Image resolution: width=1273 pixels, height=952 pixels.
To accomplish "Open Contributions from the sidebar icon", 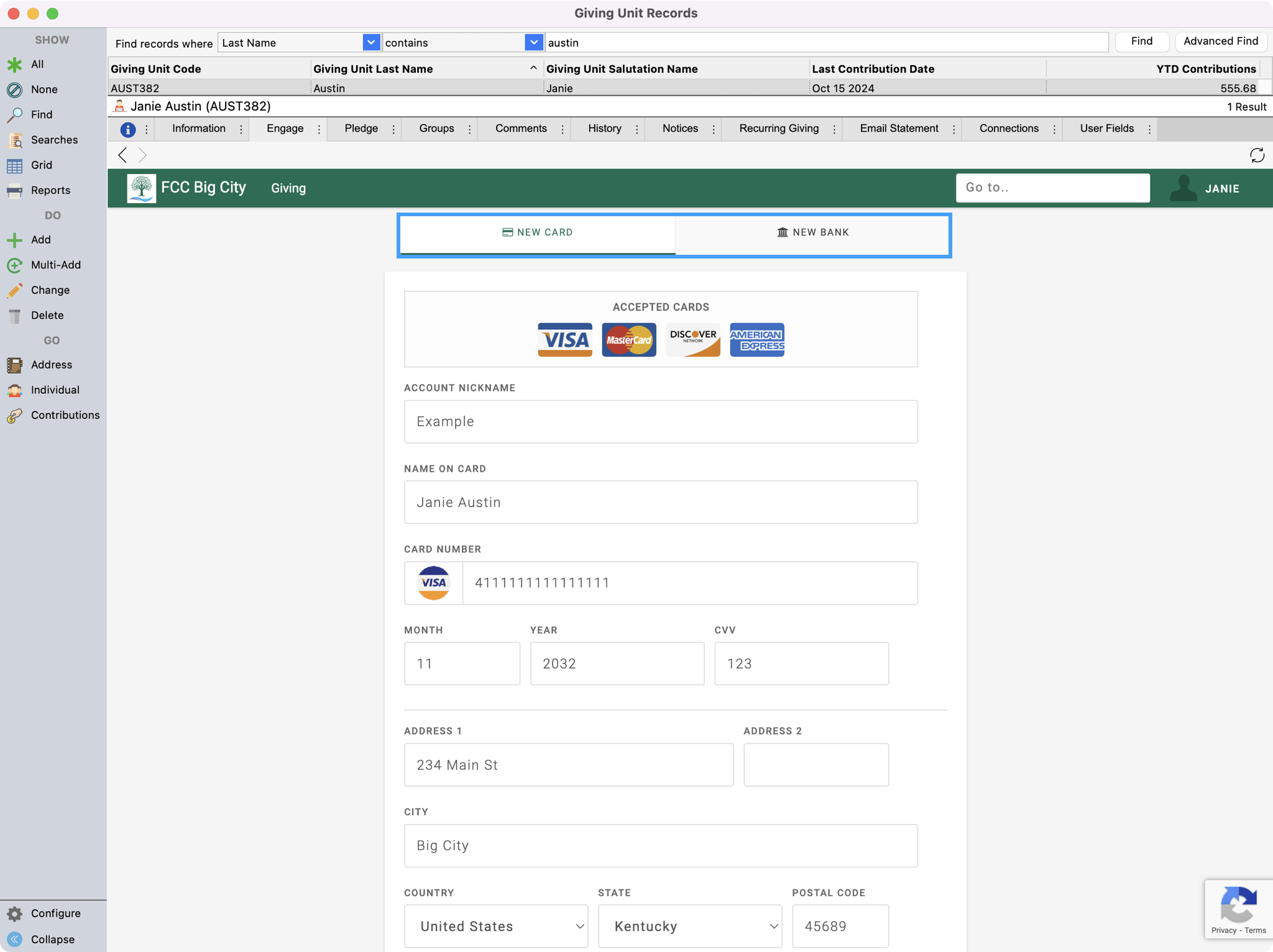I will click(x=15, y=416).
